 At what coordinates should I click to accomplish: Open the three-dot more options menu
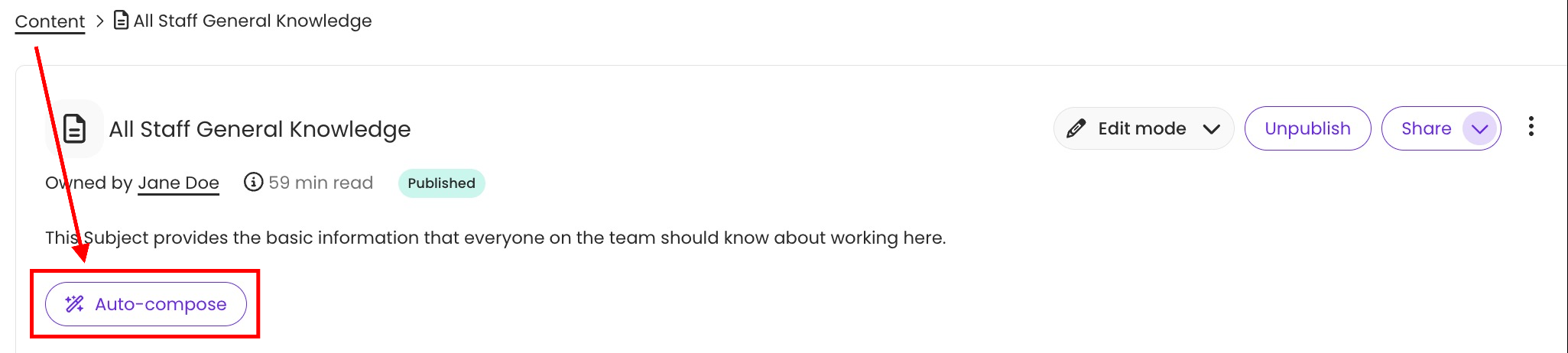coord(1531,127)
